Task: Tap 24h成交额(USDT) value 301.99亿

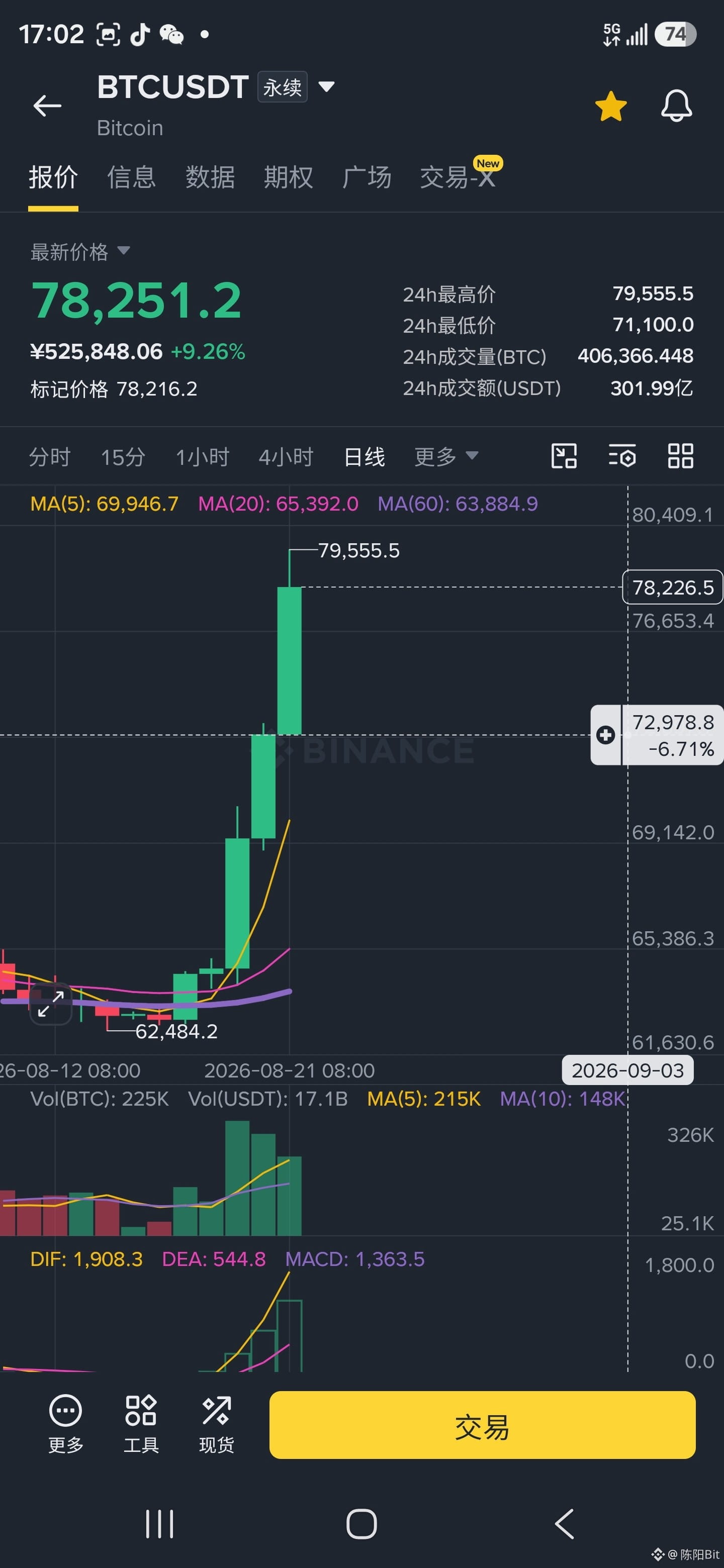Action: point(652,388)
